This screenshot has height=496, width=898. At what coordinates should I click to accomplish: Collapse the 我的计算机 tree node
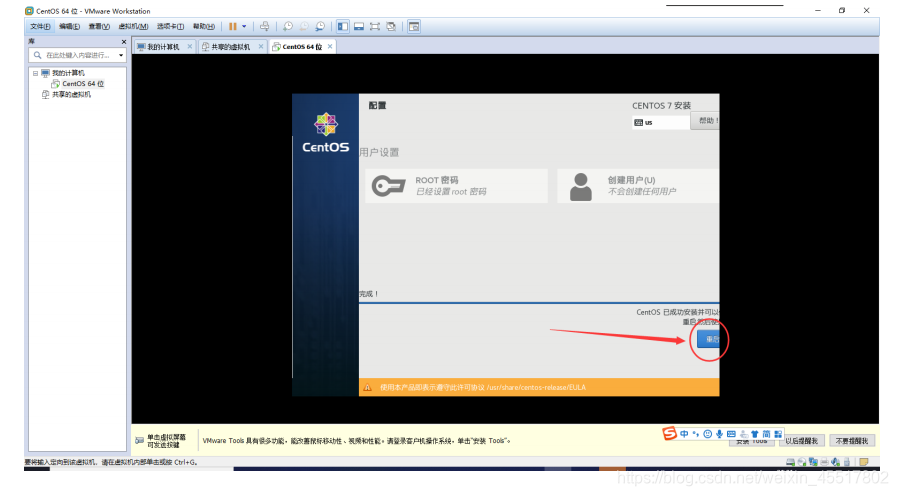click(36, 73)
